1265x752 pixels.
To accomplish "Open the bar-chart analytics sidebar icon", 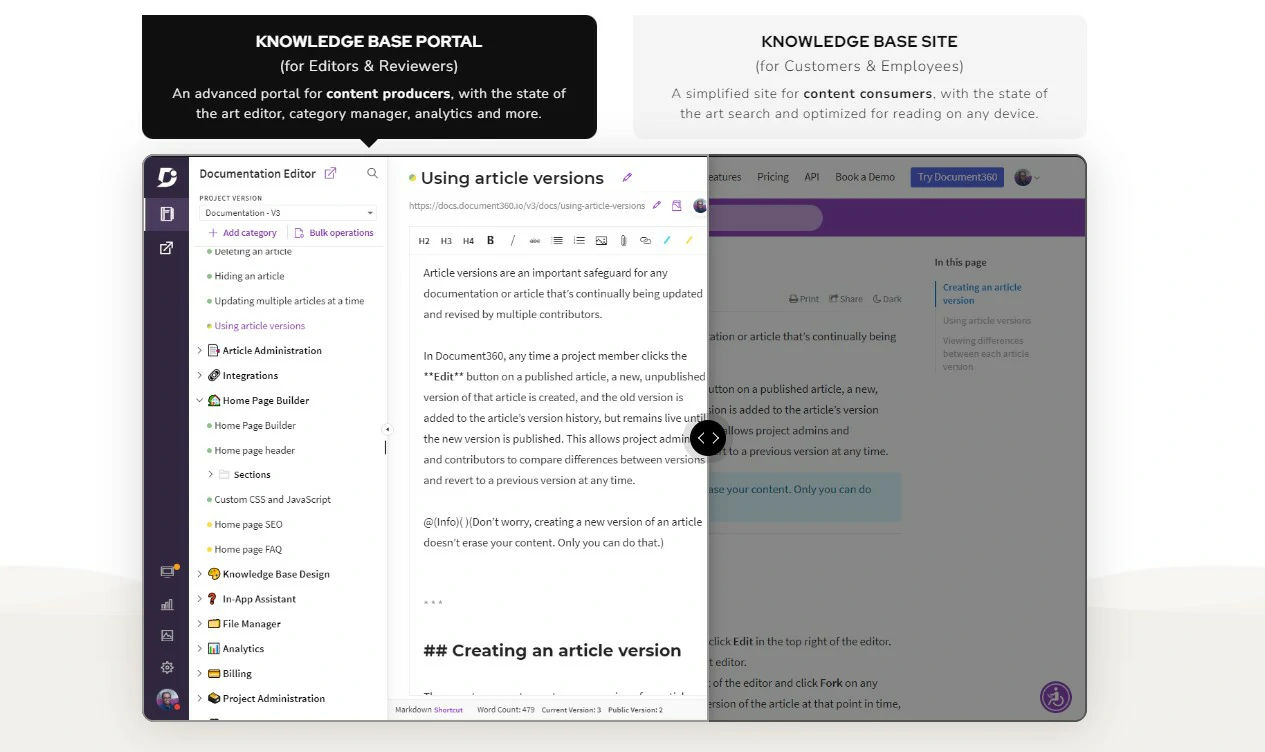I will (167, 604).
